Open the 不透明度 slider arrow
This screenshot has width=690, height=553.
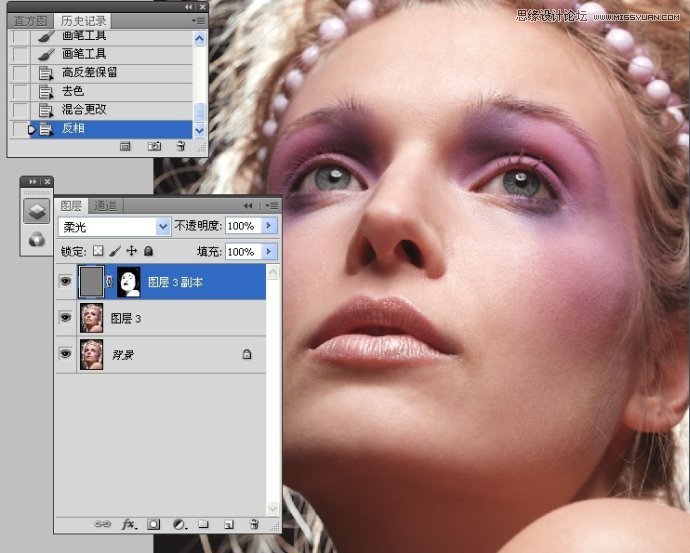coord(268,226)
